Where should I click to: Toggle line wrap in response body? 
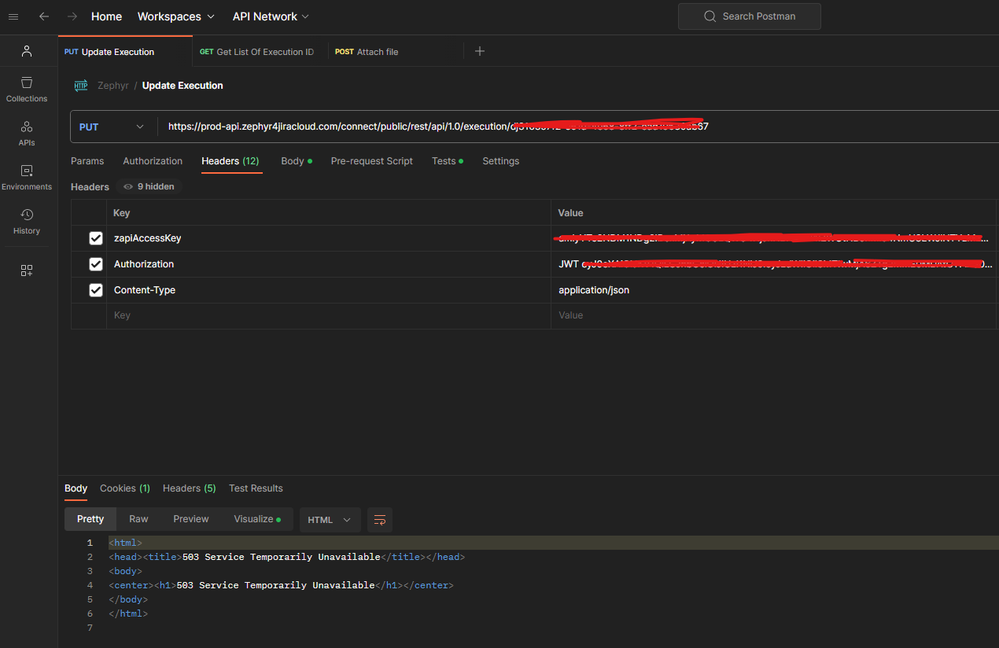click(380, 520)
